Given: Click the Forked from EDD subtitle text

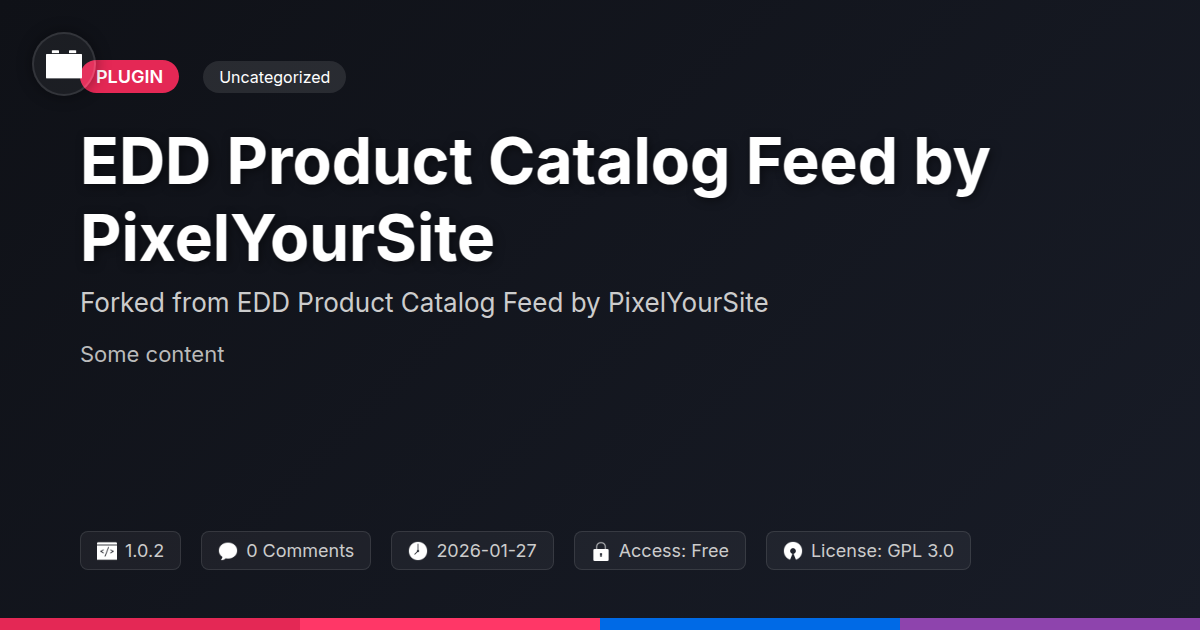Looking at the screenshot, I should point(424,303).
